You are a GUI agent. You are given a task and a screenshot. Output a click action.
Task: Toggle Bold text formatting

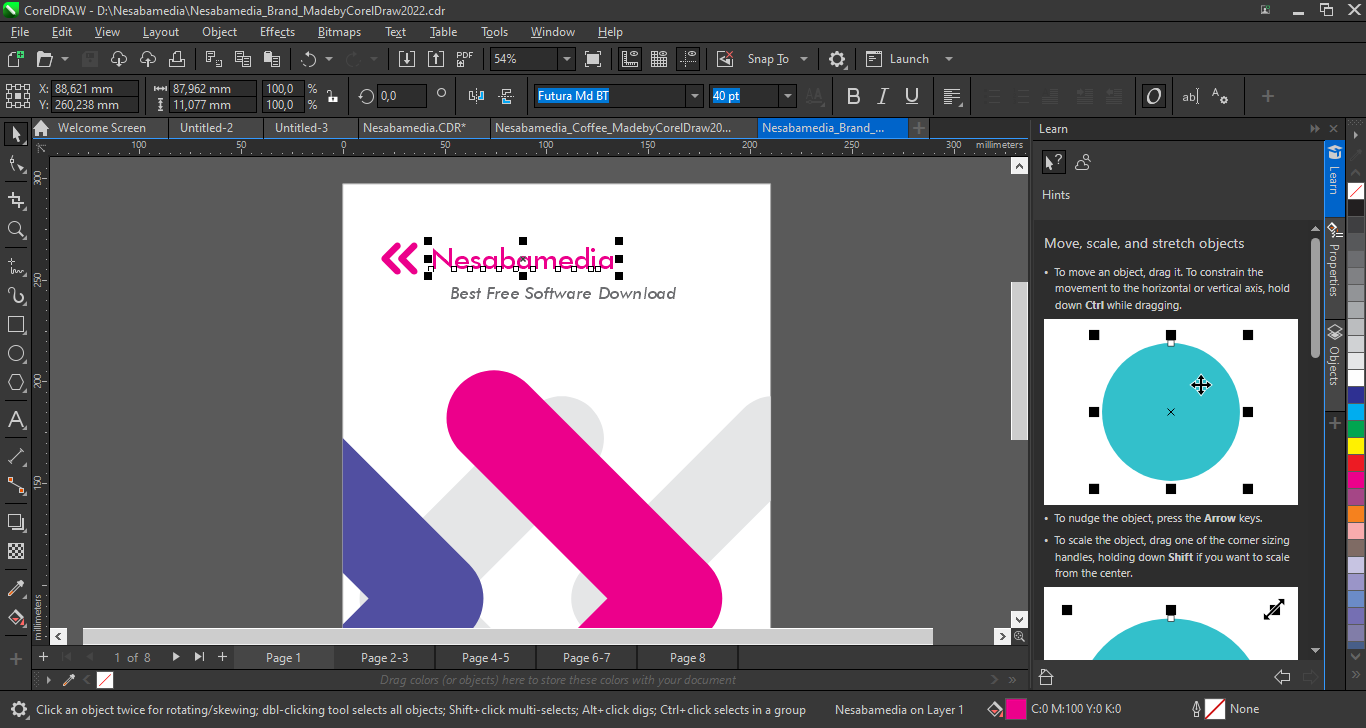pyautogui.click(x=853, y=96)
